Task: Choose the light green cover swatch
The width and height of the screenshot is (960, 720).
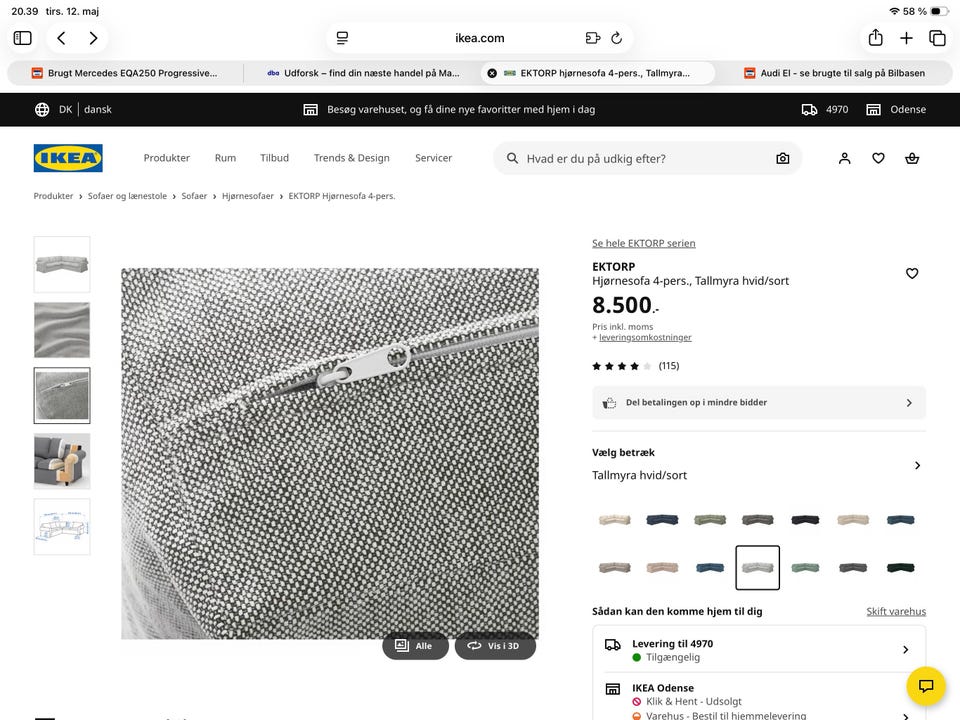Action: (805, 568)
